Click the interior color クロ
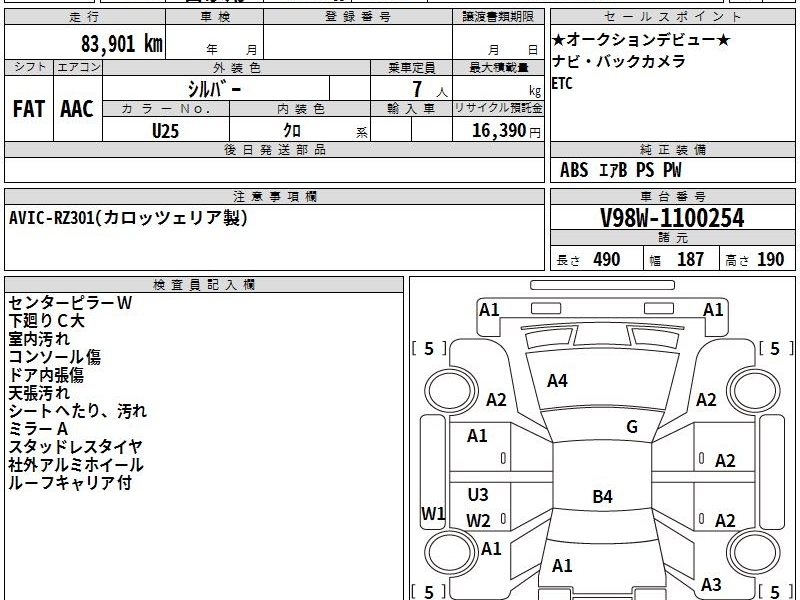 coord(292,131)
